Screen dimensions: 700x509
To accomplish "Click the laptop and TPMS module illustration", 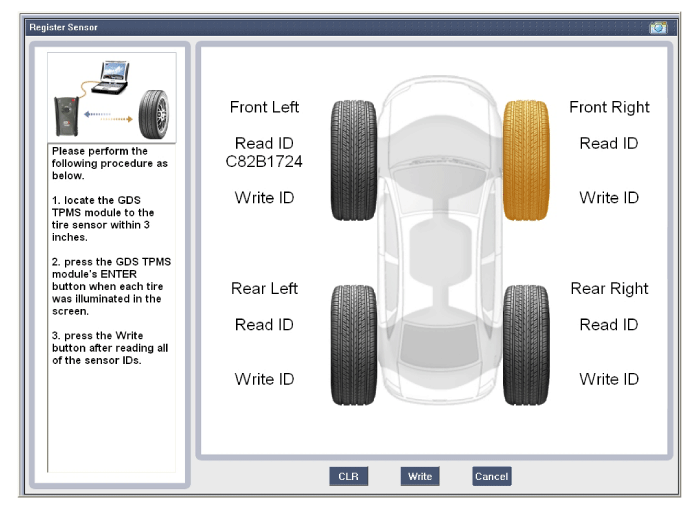I will [x=112, y=98].
